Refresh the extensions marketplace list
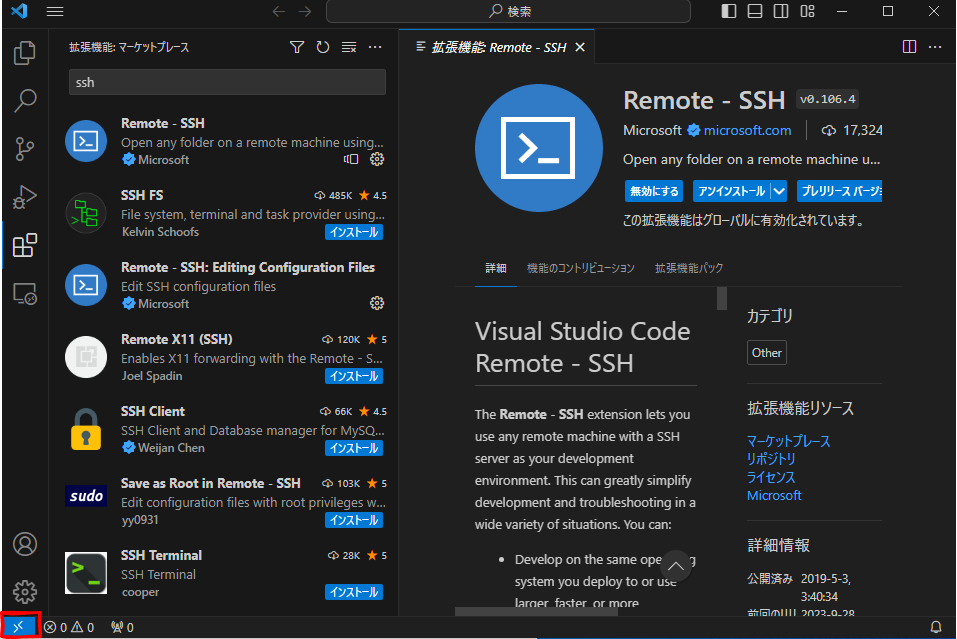Viewport: 957px width, 639px height. pos(322,47)
